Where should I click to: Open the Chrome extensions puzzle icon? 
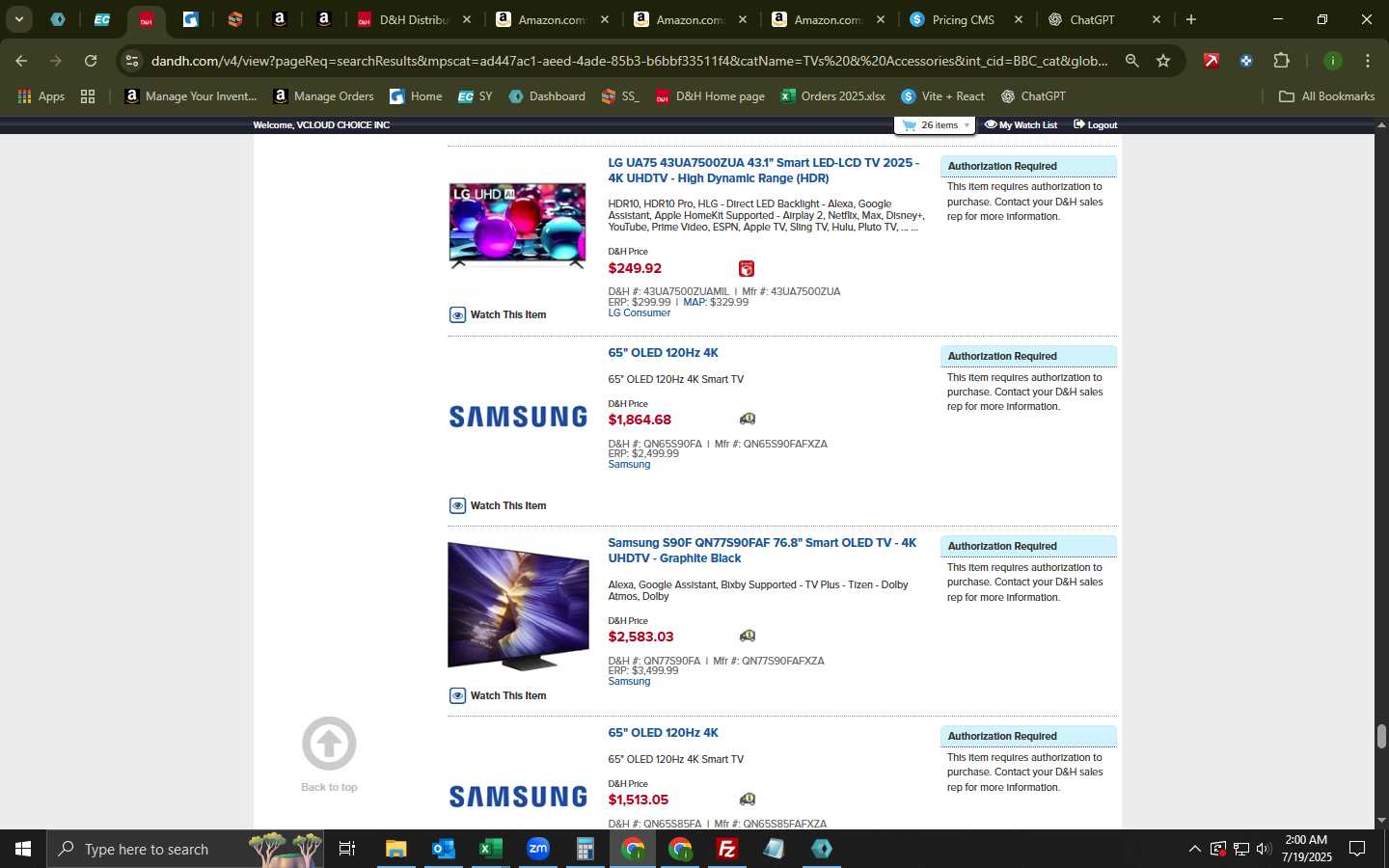pos(1281,61)
